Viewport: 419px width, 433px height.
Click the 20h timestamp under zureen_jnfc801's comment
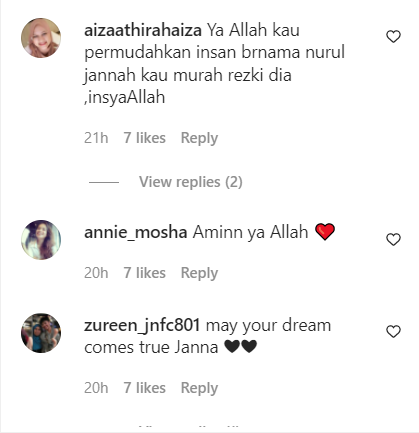pyautogui.click(x=96, y=388)
